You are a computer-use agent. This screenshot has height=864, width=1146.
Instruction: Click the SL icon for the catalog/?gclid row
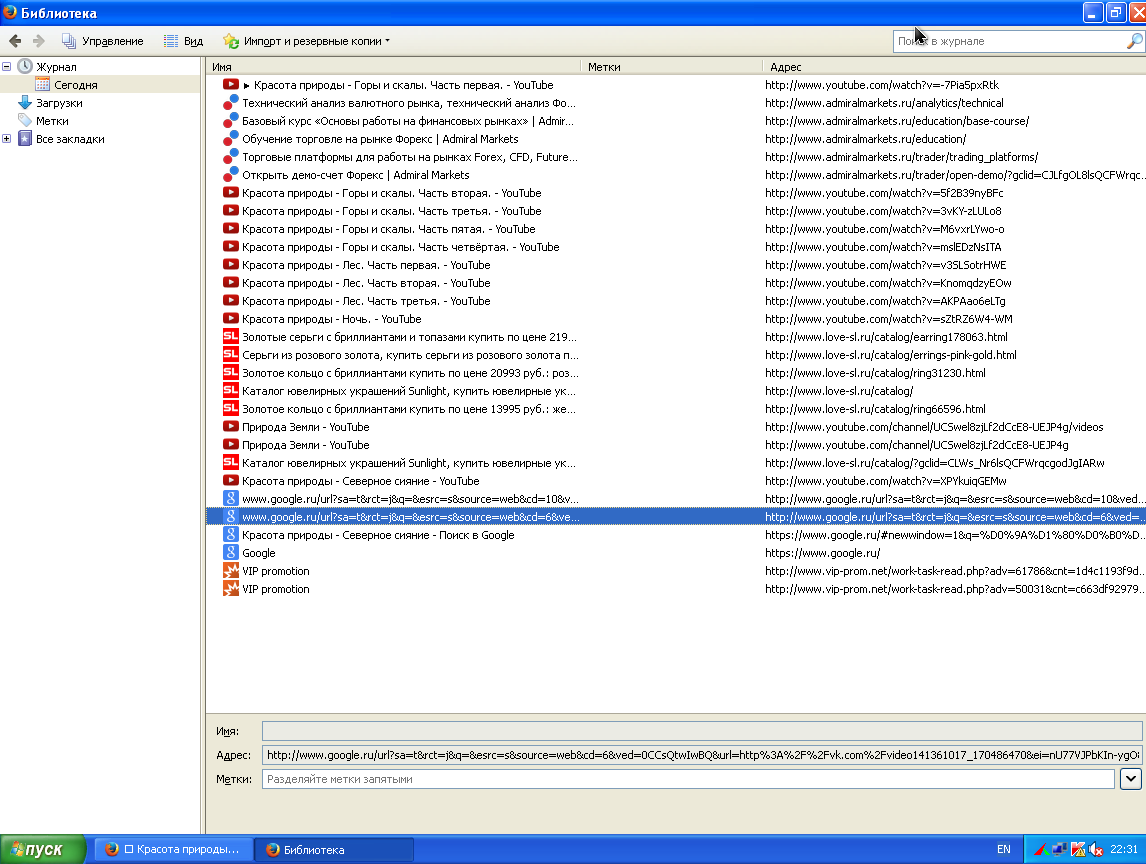231,463
